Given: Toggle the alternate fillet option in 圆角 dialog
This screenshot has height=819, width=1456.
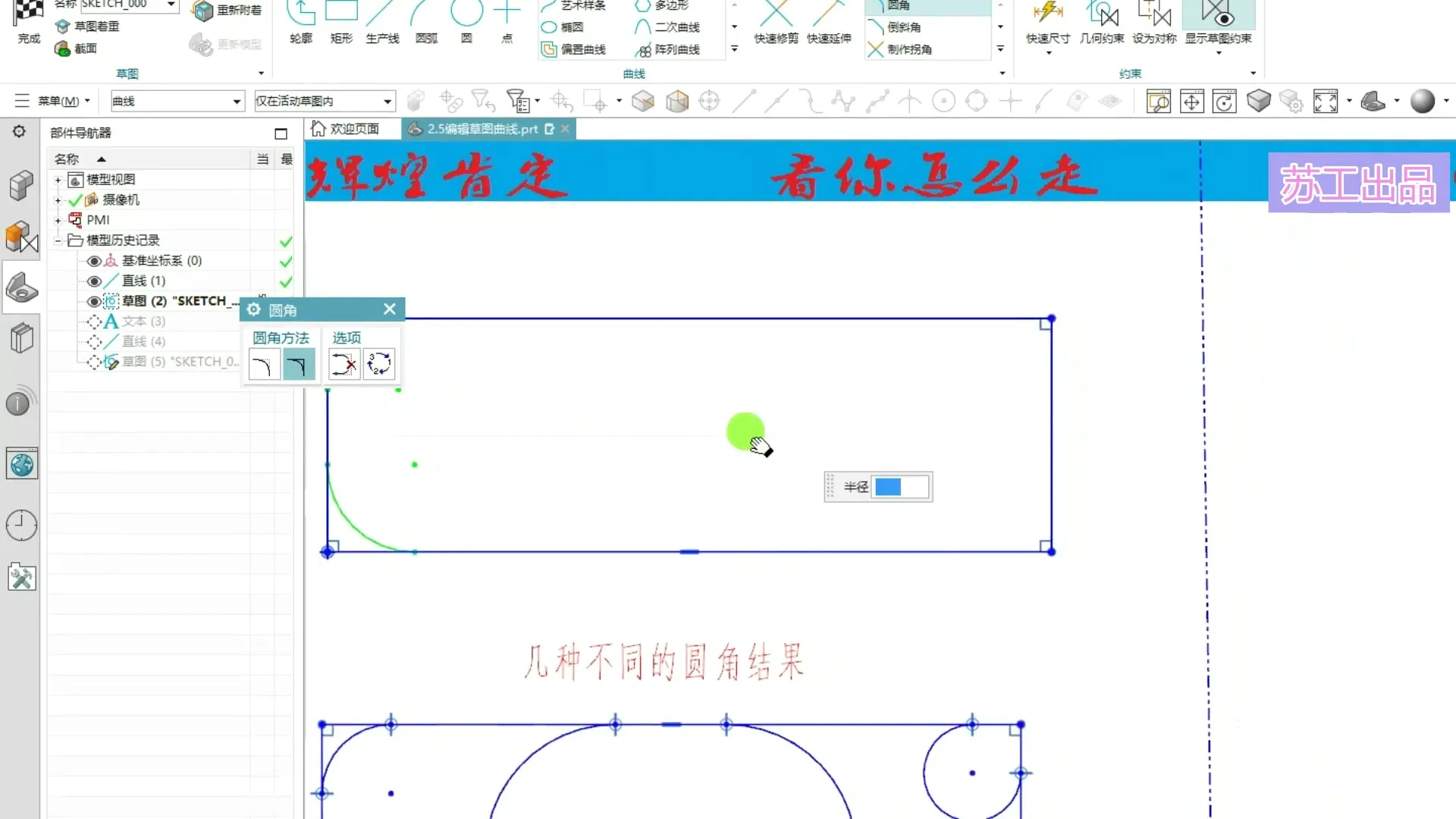Looking at the screenshot, I should tap(379, 364).
